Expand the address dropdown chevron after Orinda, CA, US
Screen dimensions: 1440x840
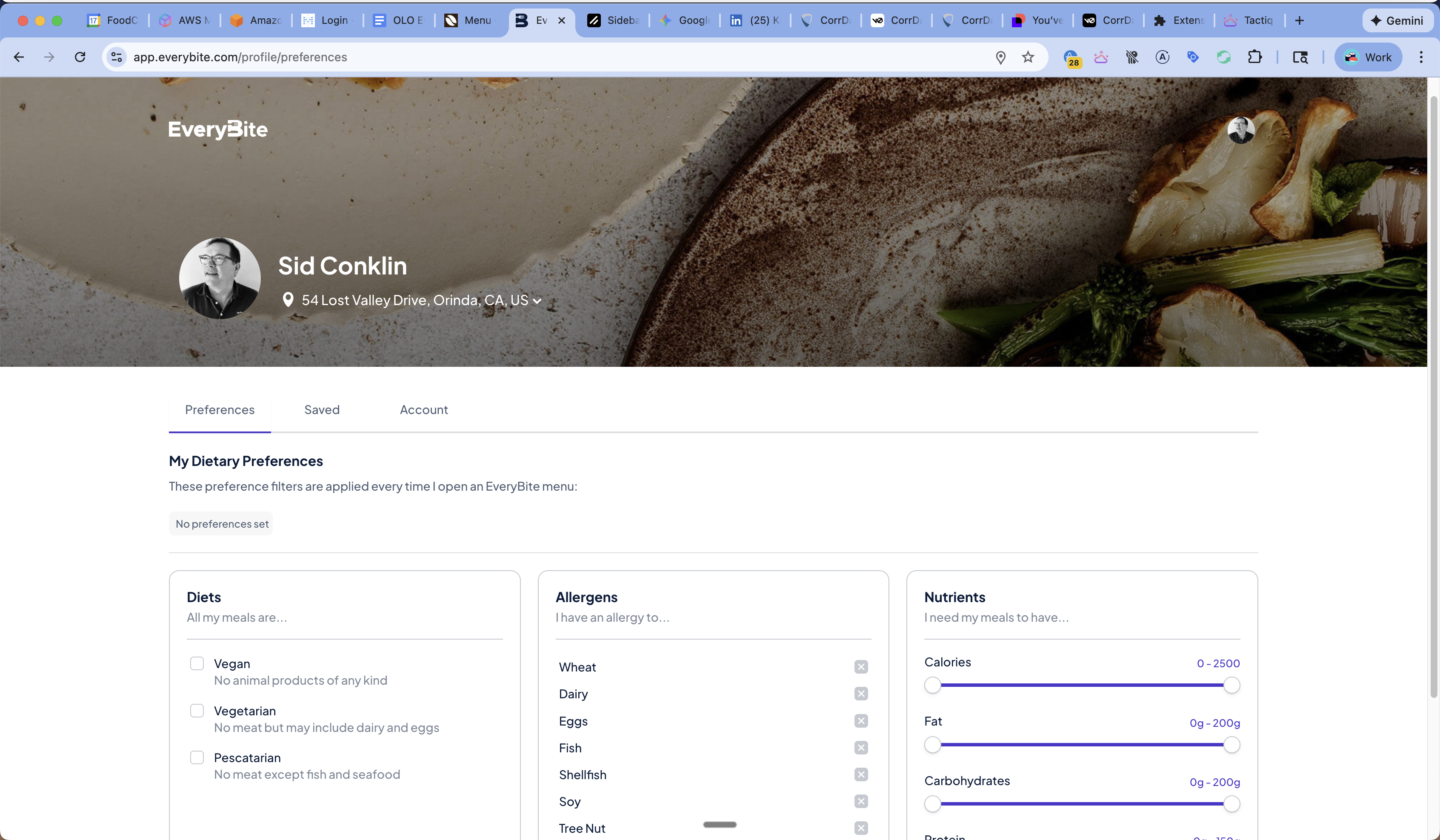537,301
